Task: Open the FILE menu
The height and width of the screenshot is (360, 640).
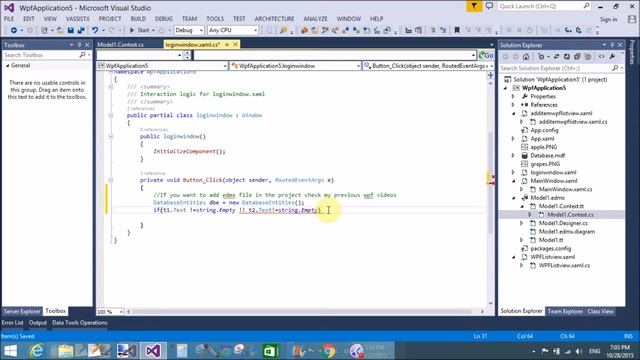Action: coord(9,19)
